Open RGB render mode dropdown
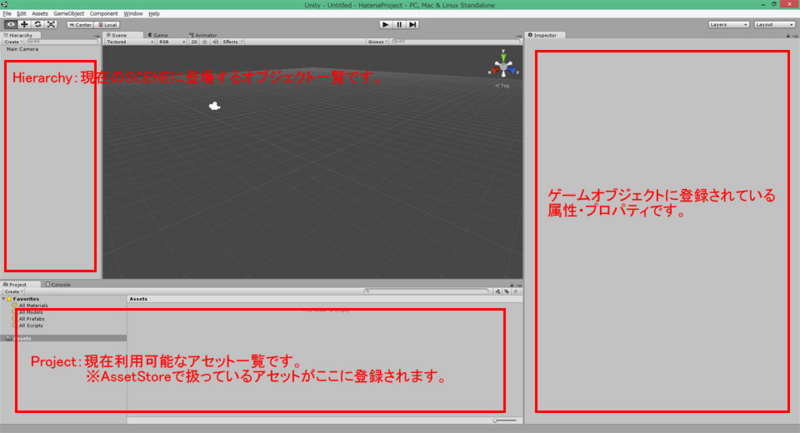This screenshot has height=433, width=800. [x=171, y=42]
